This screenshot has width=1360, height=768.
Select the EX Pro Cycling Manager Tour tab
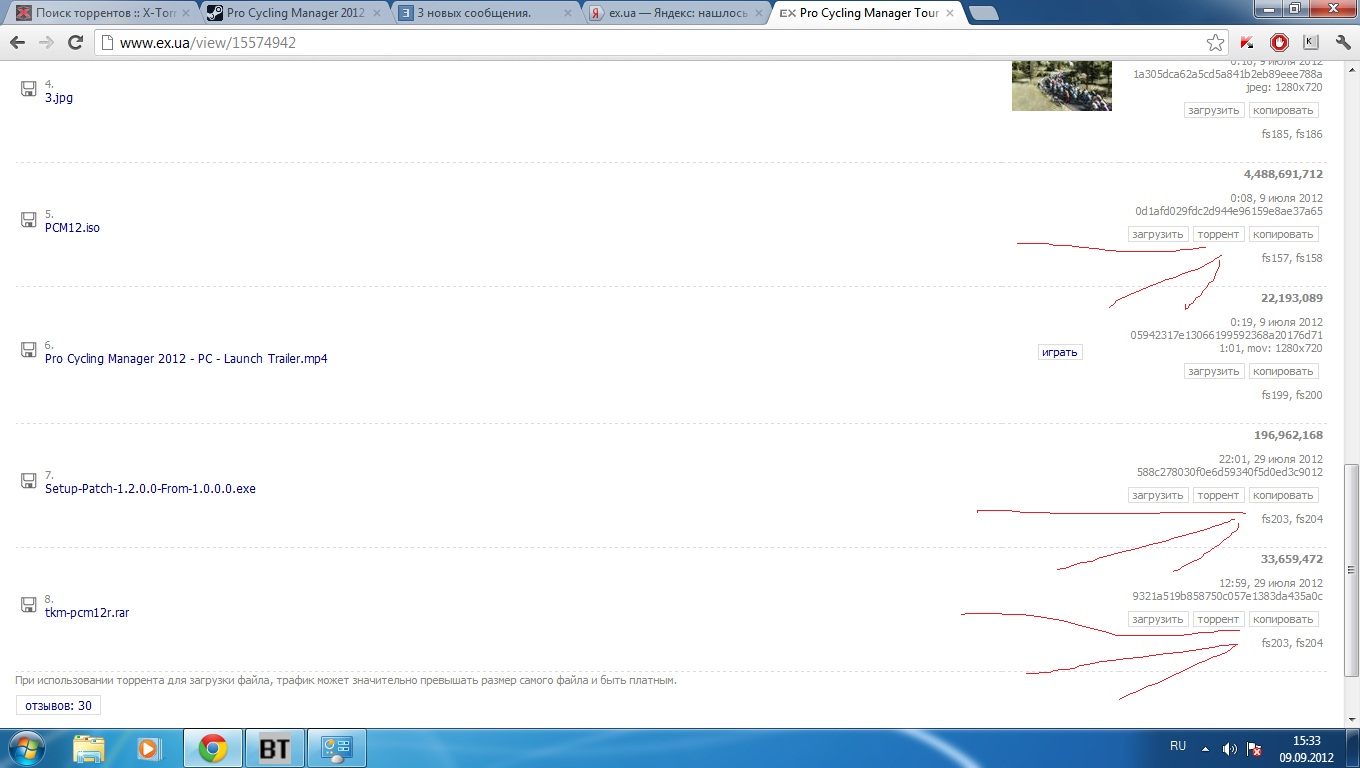tap(866, 14)
